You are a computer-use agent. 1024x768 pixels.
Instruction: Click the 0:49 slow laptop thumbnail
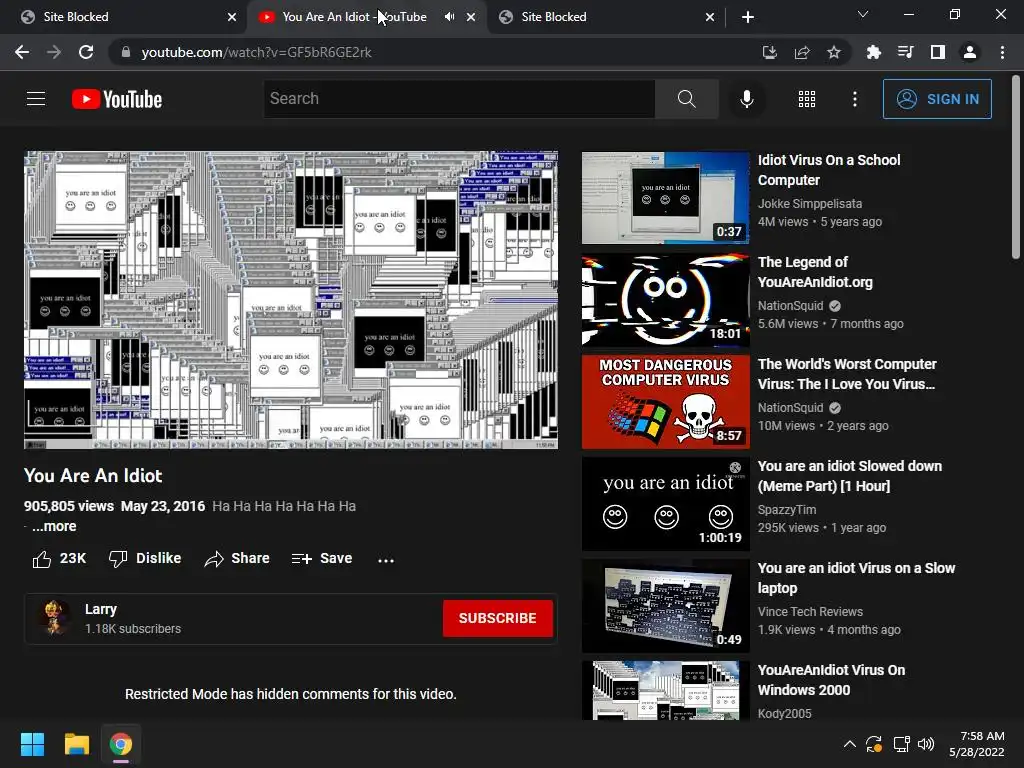[665, 605]
